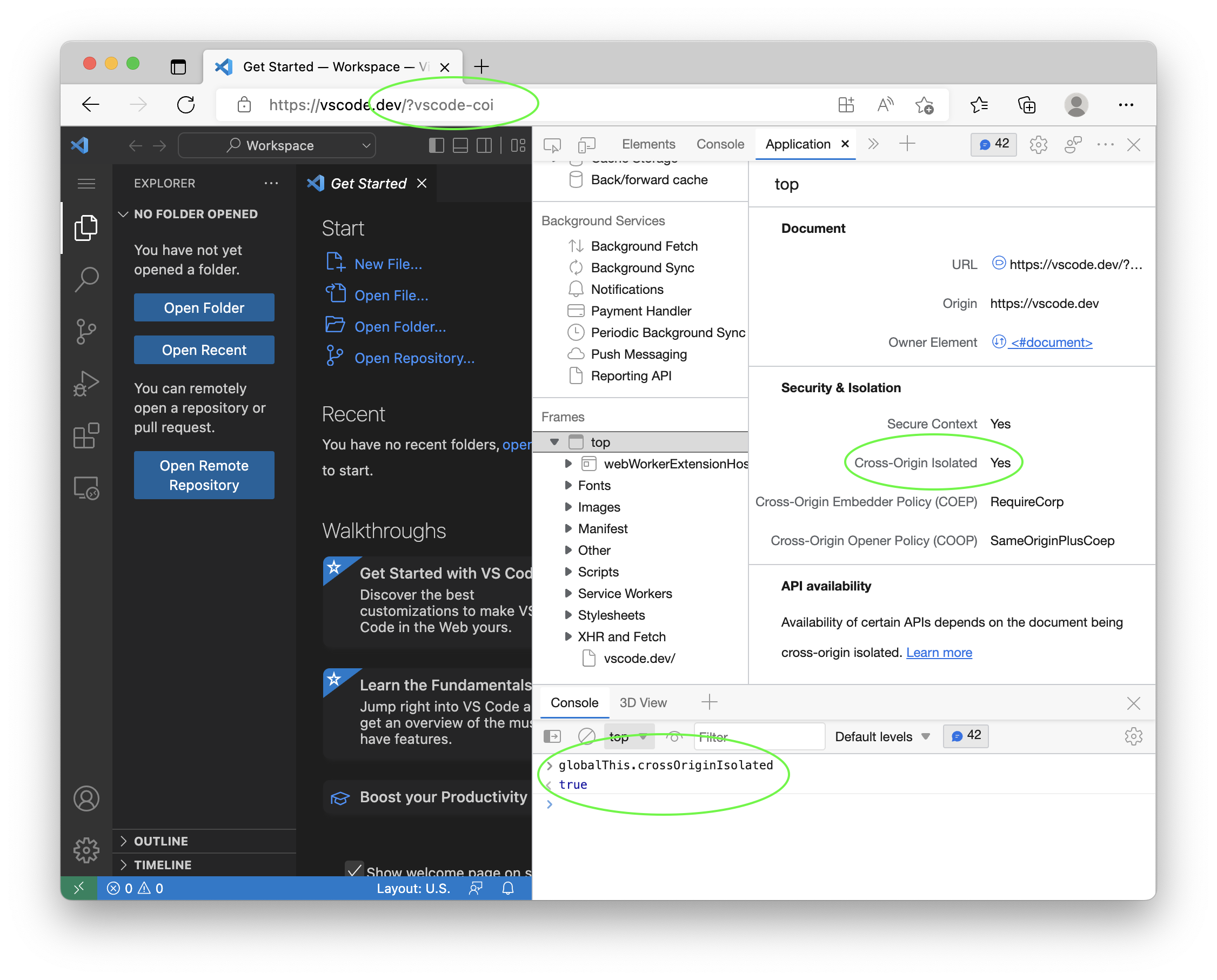This screenshot has width=1217, height=980.
Task: Clear the console with the ban icon
Action: [587, 736]
